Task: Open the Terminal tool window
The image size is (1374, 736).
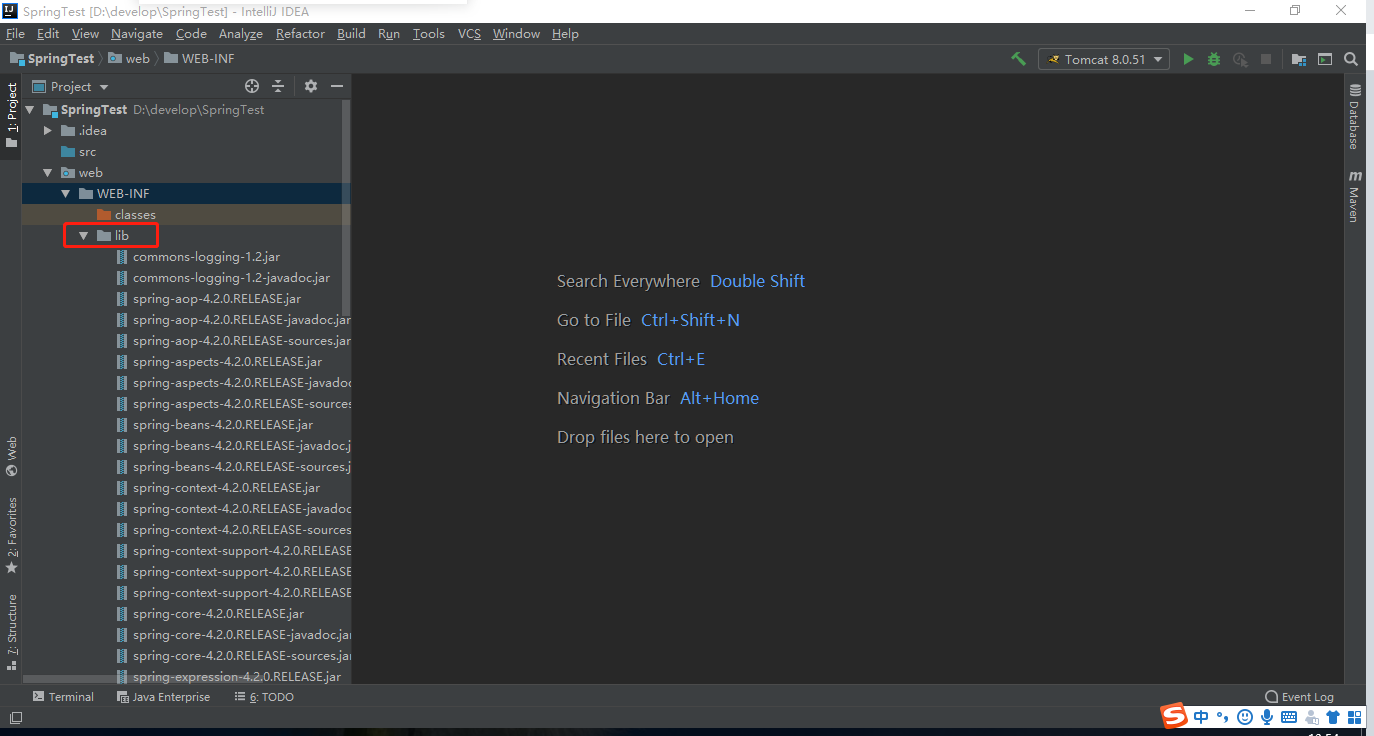Action: pos(63,697)
